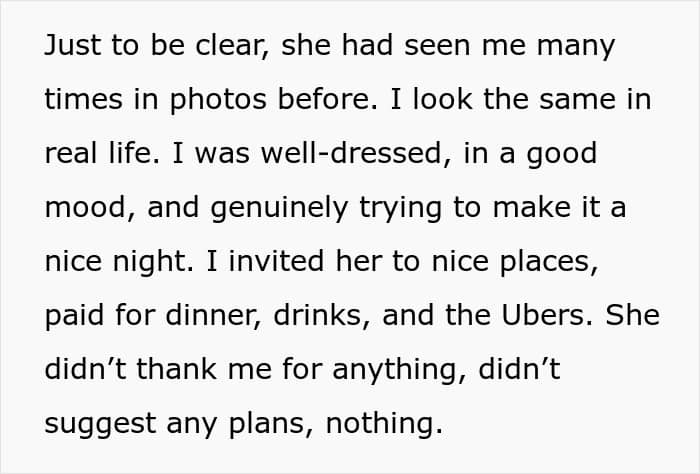Screen dimensions: 700x474
Task: Click the word "suggest" in the last line
Action: click(95, 424)
